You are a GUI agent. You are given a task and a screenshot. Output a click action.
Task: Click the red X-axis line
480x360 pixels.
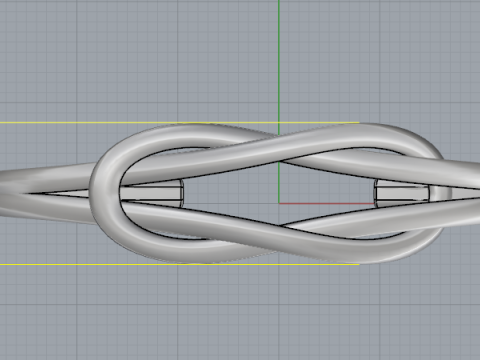coord(327,203)
